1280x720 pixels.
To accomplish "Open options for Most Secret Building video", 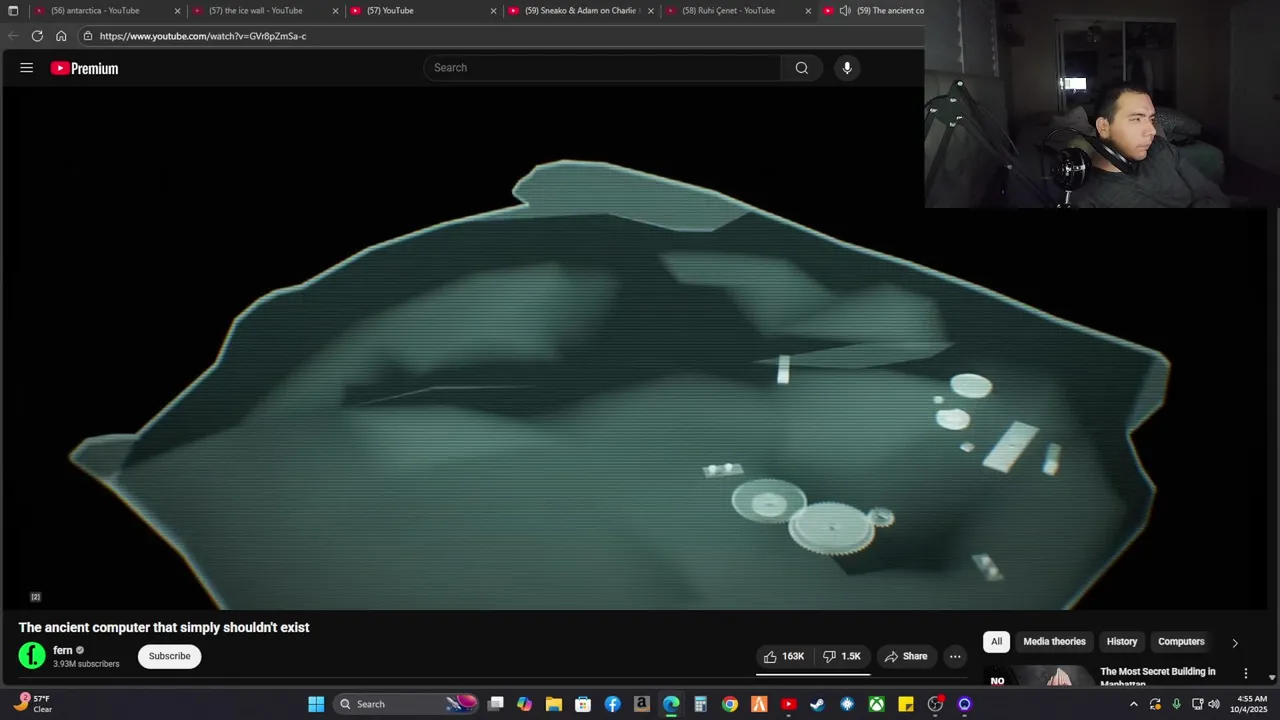I will click(1245, 673).
